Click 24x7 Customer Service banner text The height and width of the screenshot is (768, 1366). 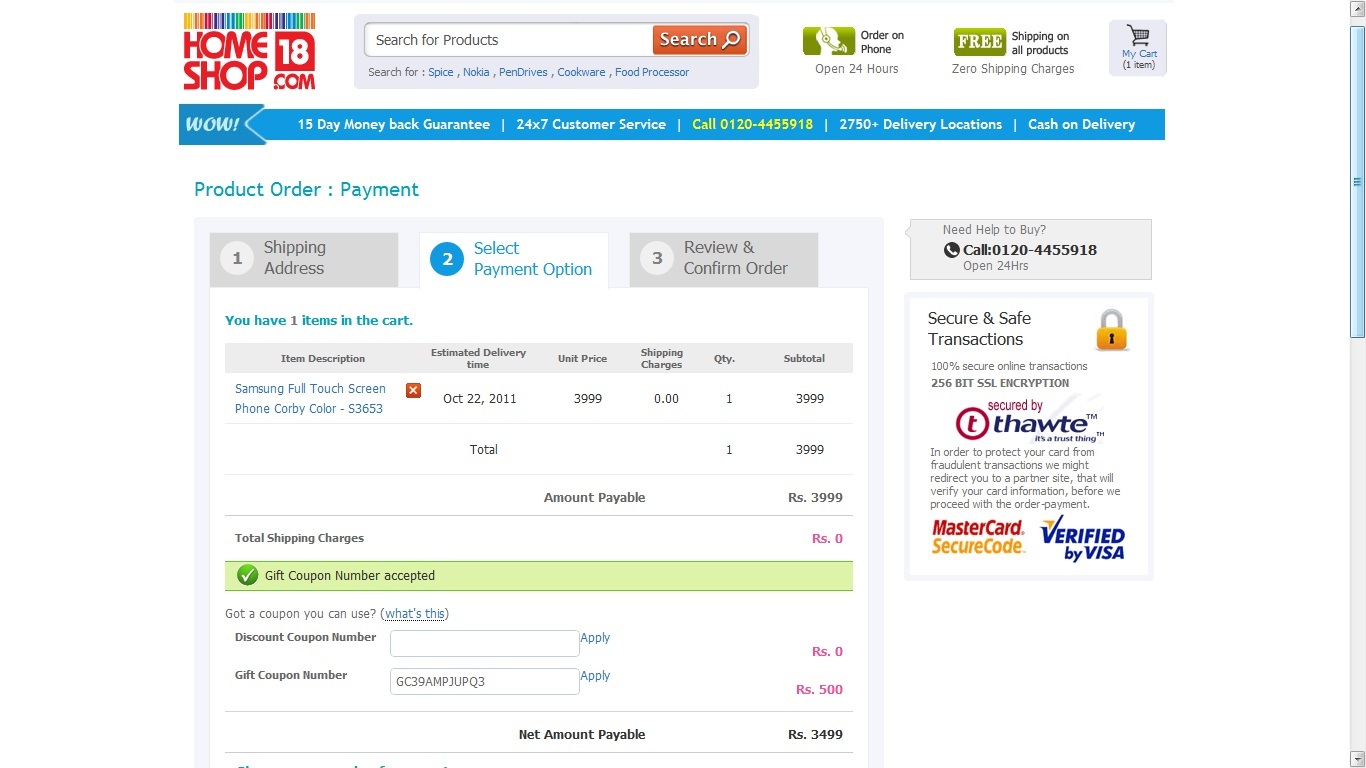tap(591, 125)
